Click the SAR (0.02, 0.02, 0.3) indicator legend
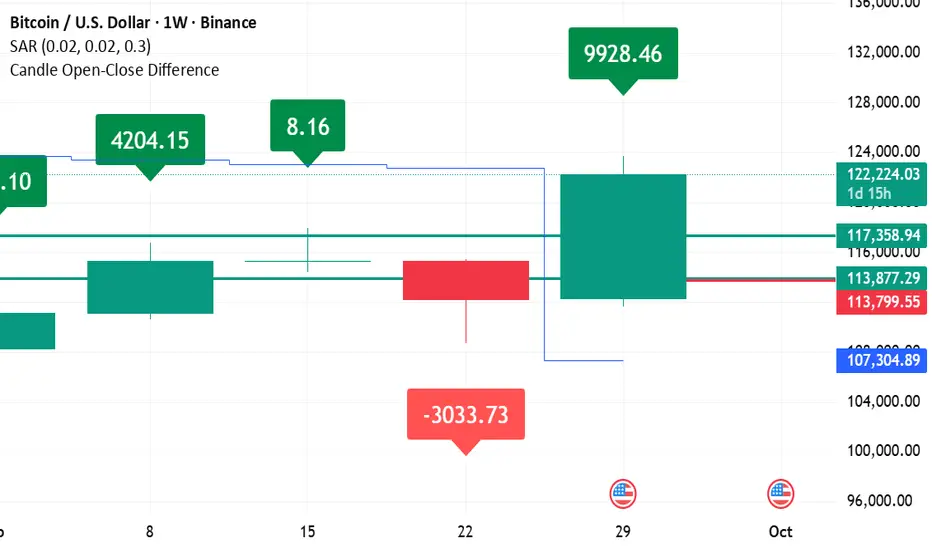Viewport: 932px width, 550px height. tap(81, 46)
